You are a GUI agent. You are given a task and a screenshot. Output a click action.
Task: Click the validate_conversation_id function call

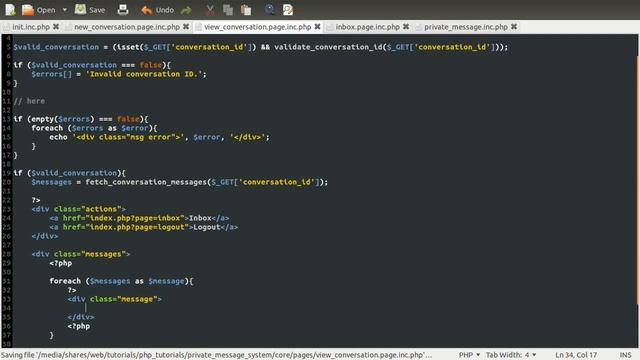391,47
